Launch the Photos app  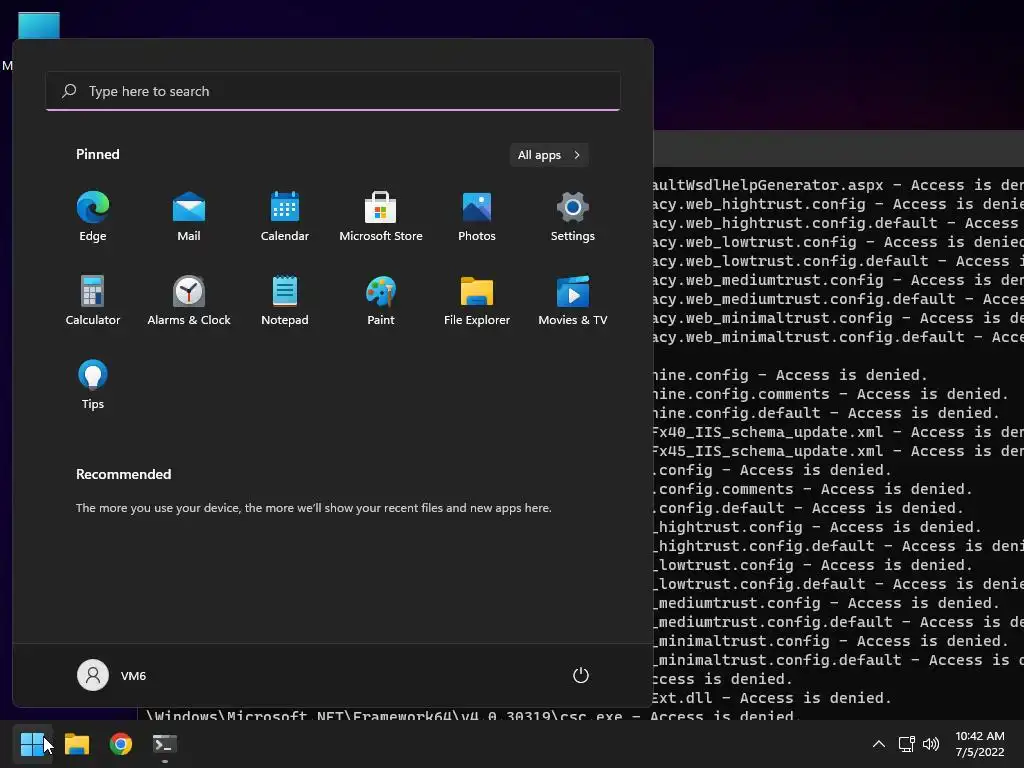(x=477, y=217)
